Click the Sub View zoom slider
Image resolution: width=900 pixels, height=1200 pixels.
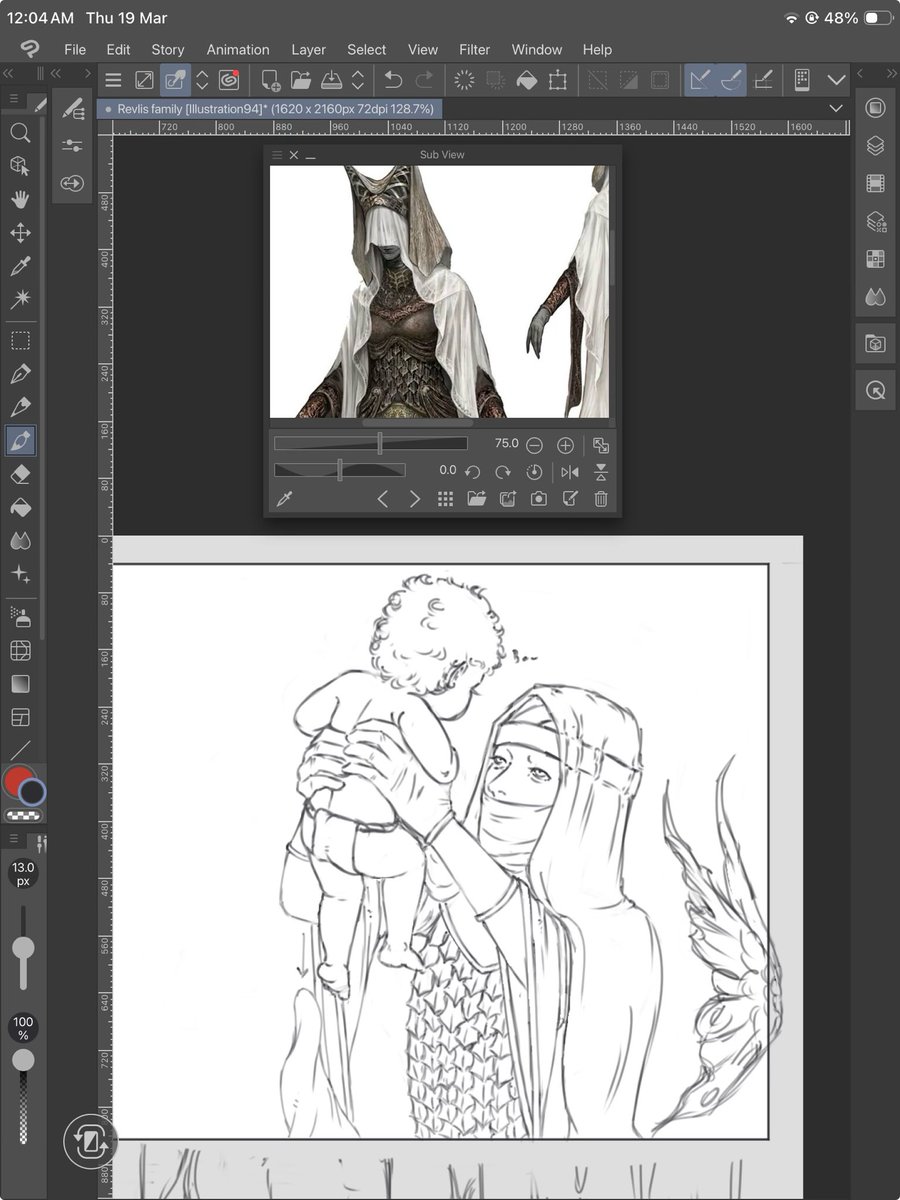coord(371,444)
